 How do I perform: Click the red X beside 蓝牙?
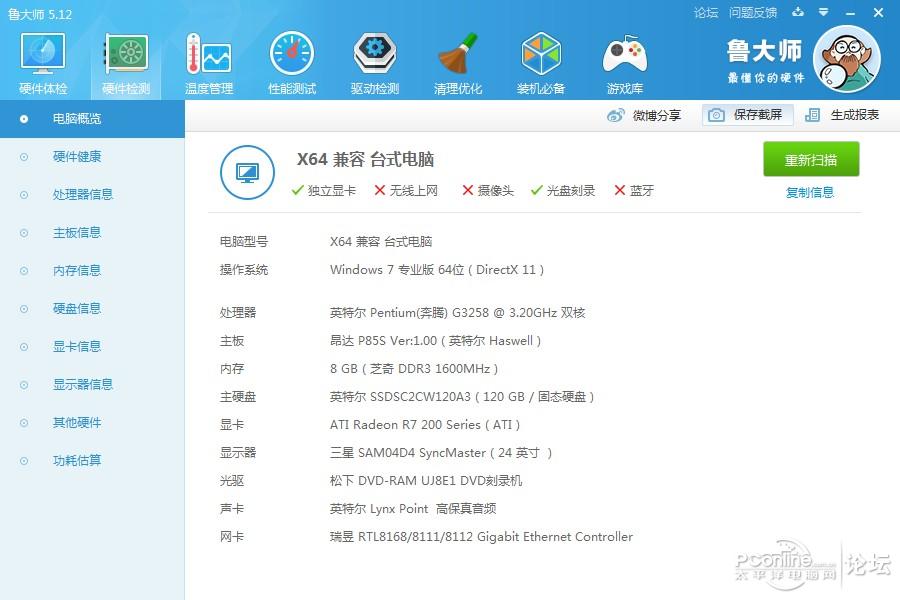pos(619,190)
